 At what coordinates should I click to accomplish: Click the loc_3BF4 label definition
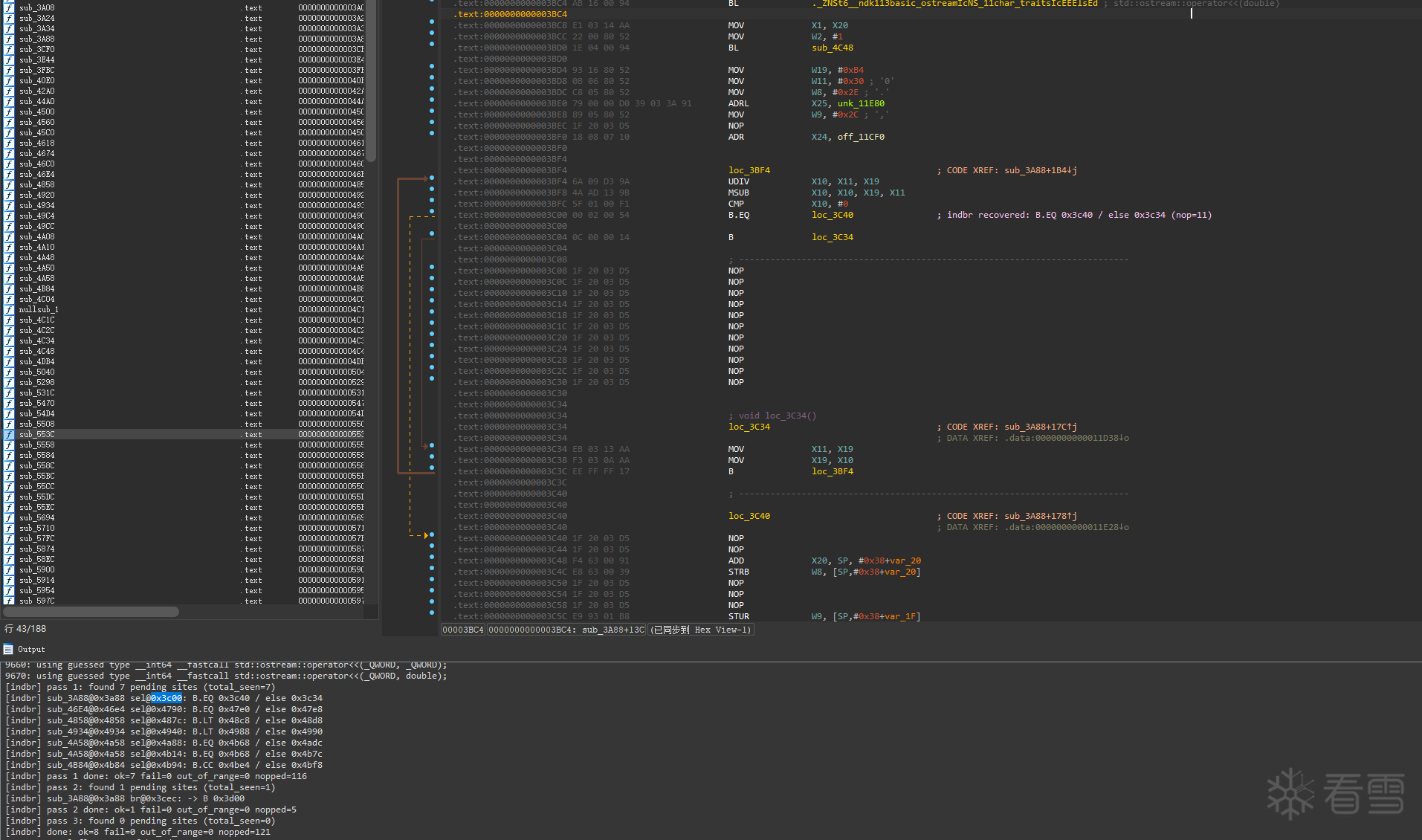tap(749, 170)
